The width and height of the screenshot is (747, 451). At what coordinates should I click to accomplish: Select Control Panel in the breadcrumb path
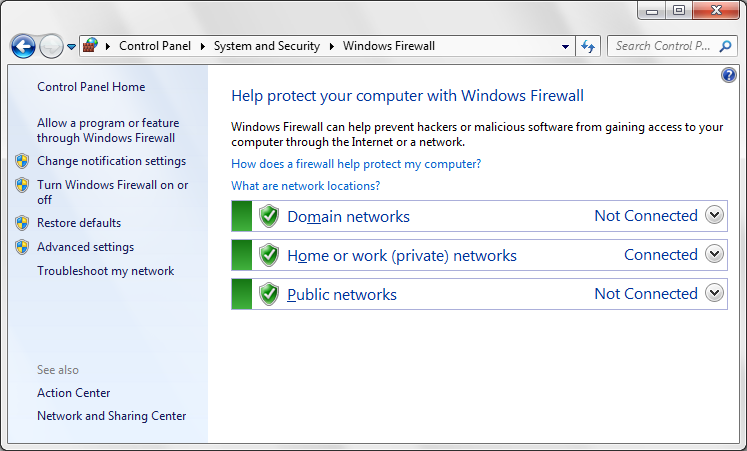pos(153,46)
